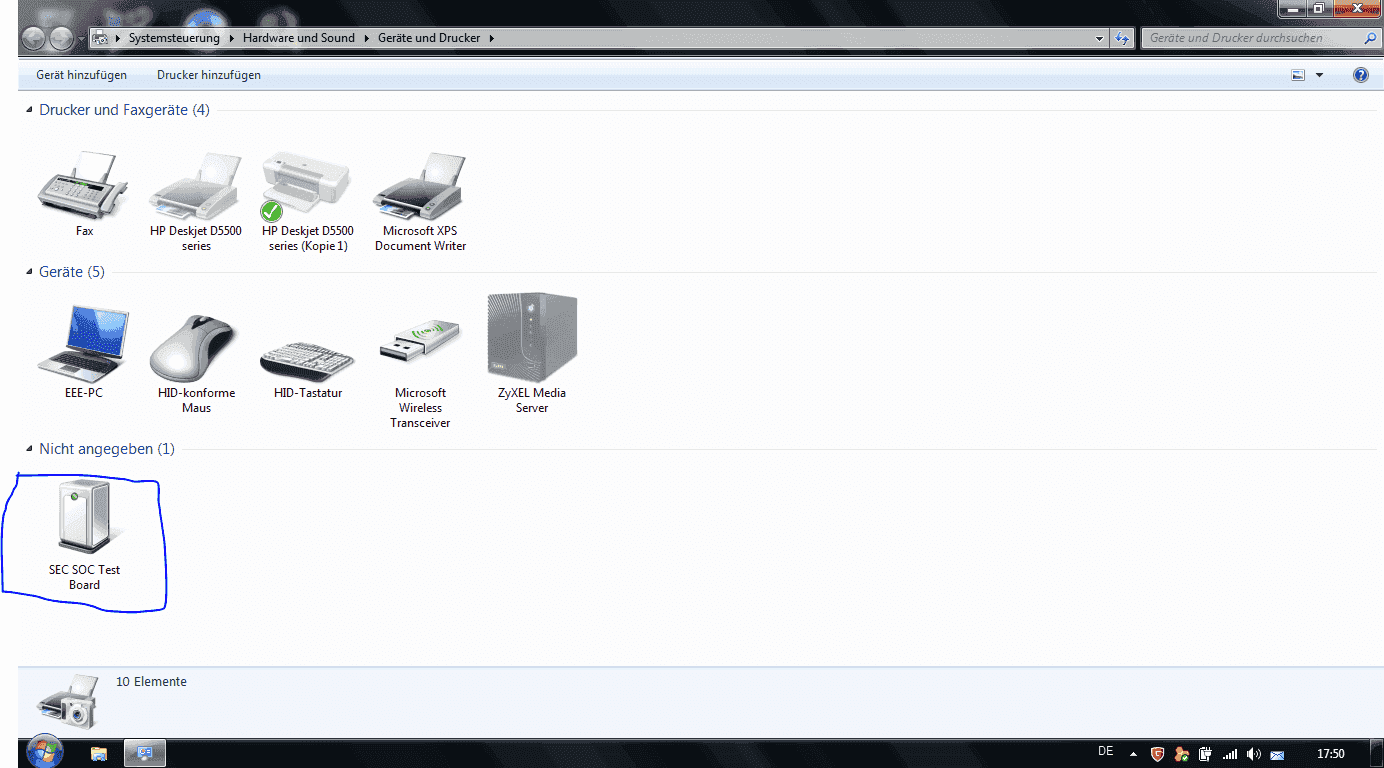Click the Back navigation arrow
1384x768 pixels.
[34, 38]
